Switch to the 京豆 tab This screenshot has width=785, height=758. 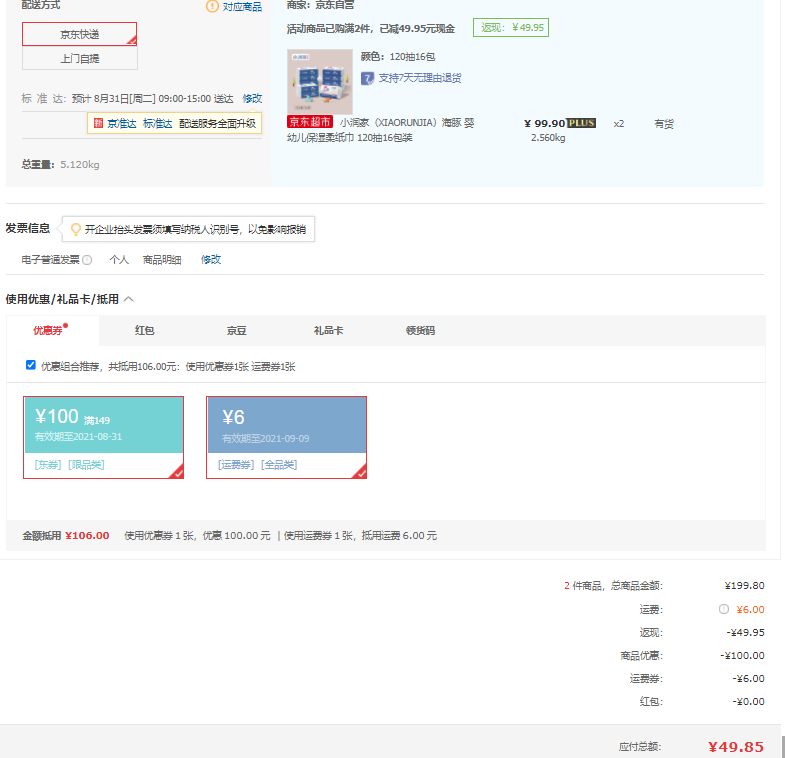click(236, 330)
